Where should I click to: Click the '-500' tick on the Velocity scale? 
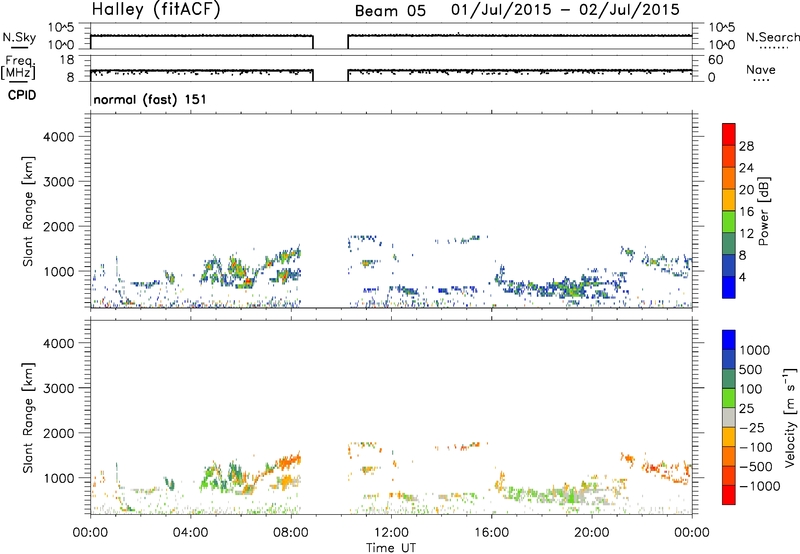[756, 466]
